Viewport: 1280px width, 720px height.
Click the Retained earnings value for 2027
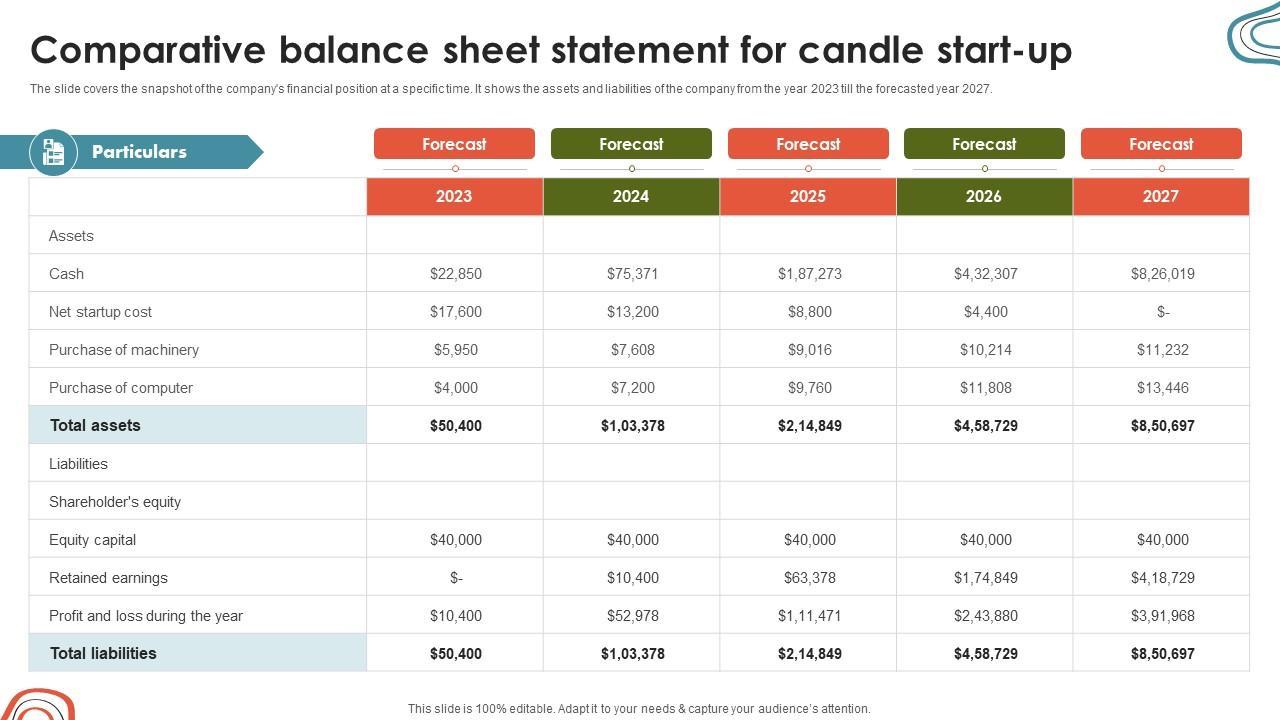click(x=1162, y=578)
